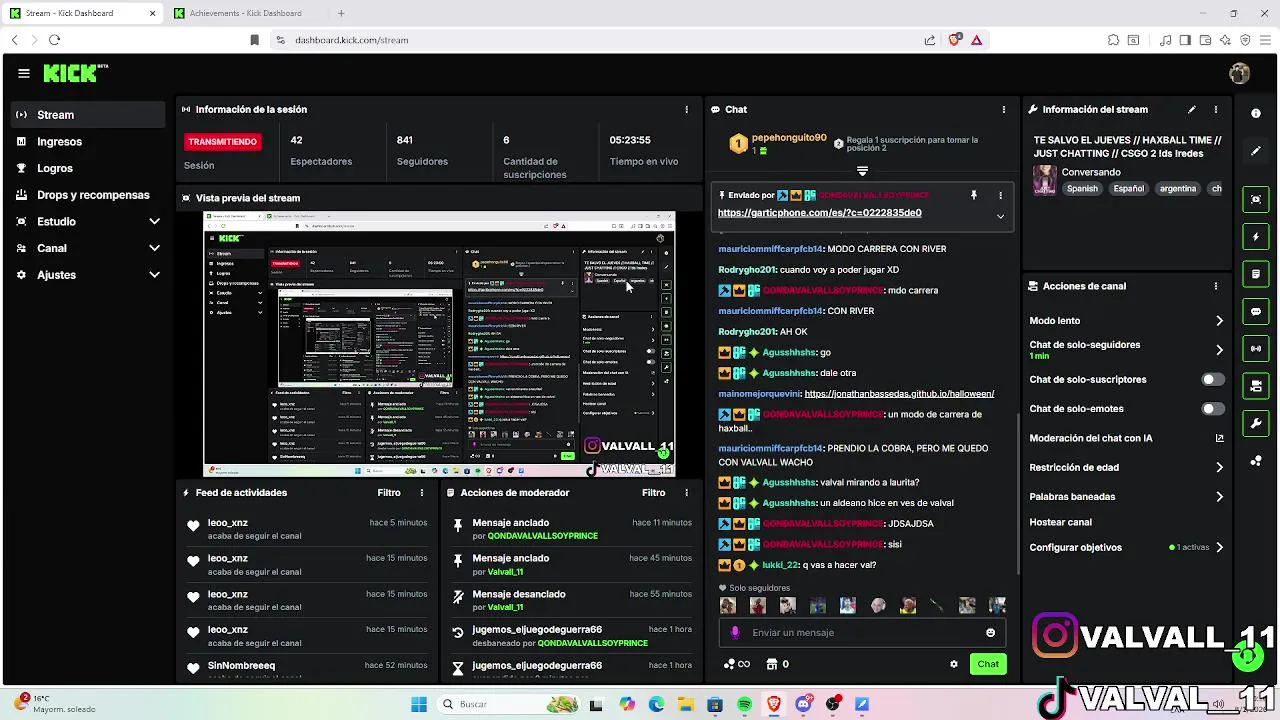
Task: Open options menu of Feed de actividades
Action: point(422,492)
